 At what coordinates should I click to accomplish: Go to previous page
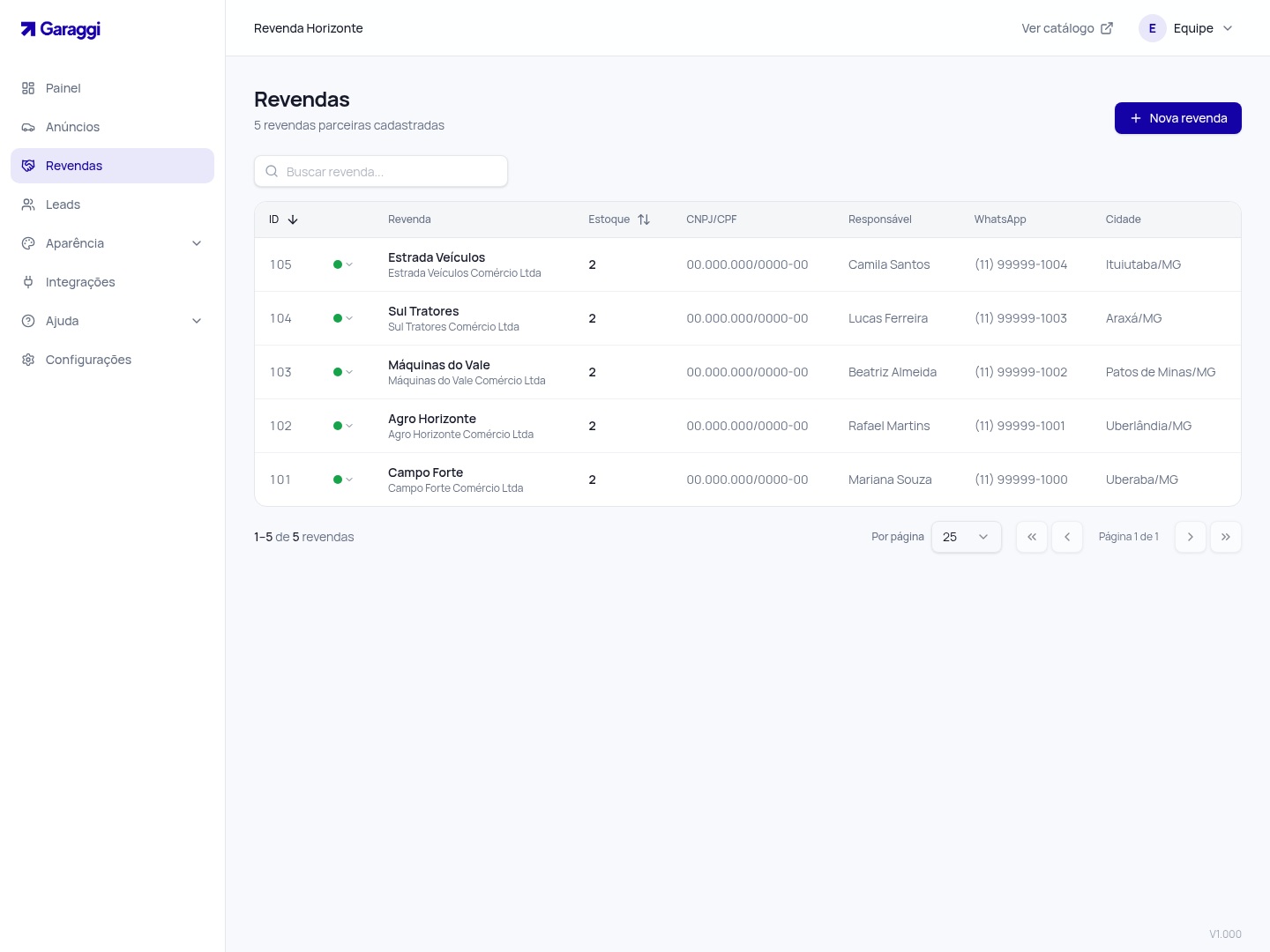[x=1067, y=537]
